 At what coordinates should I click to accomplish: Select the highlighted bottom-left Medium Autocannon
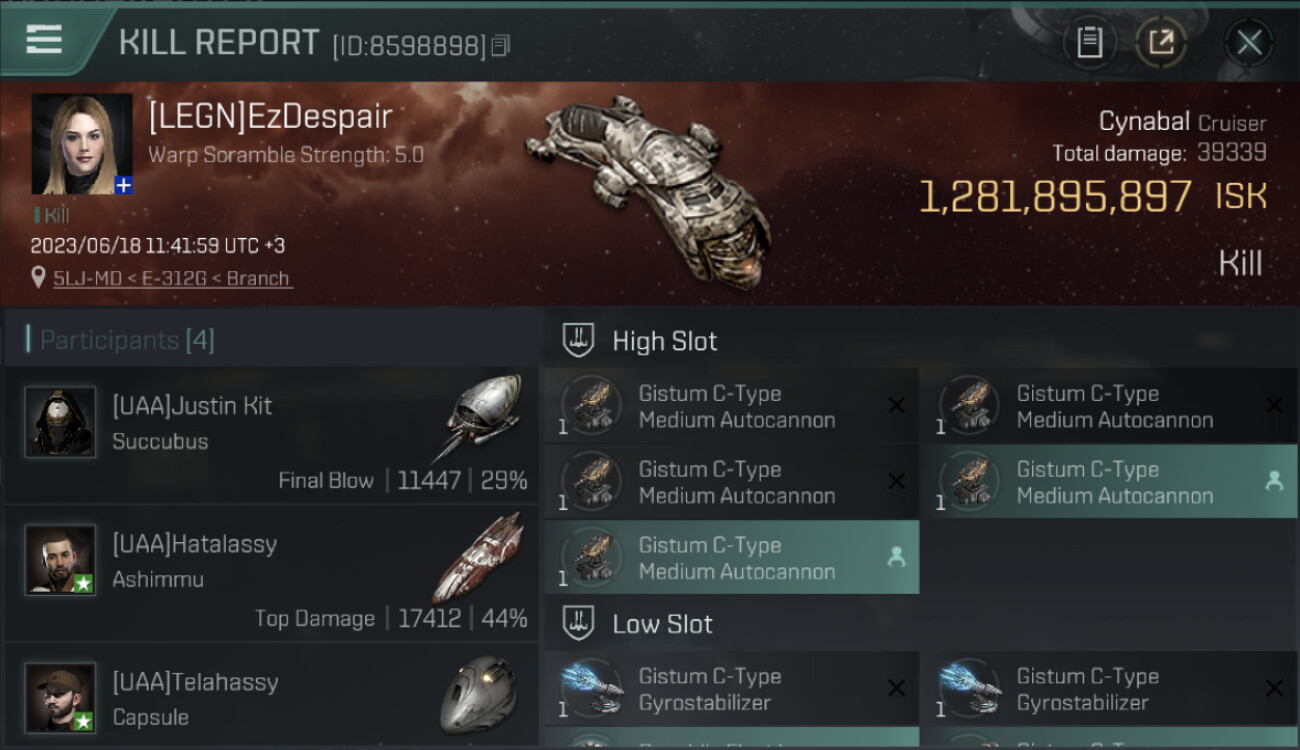[731, 558]
